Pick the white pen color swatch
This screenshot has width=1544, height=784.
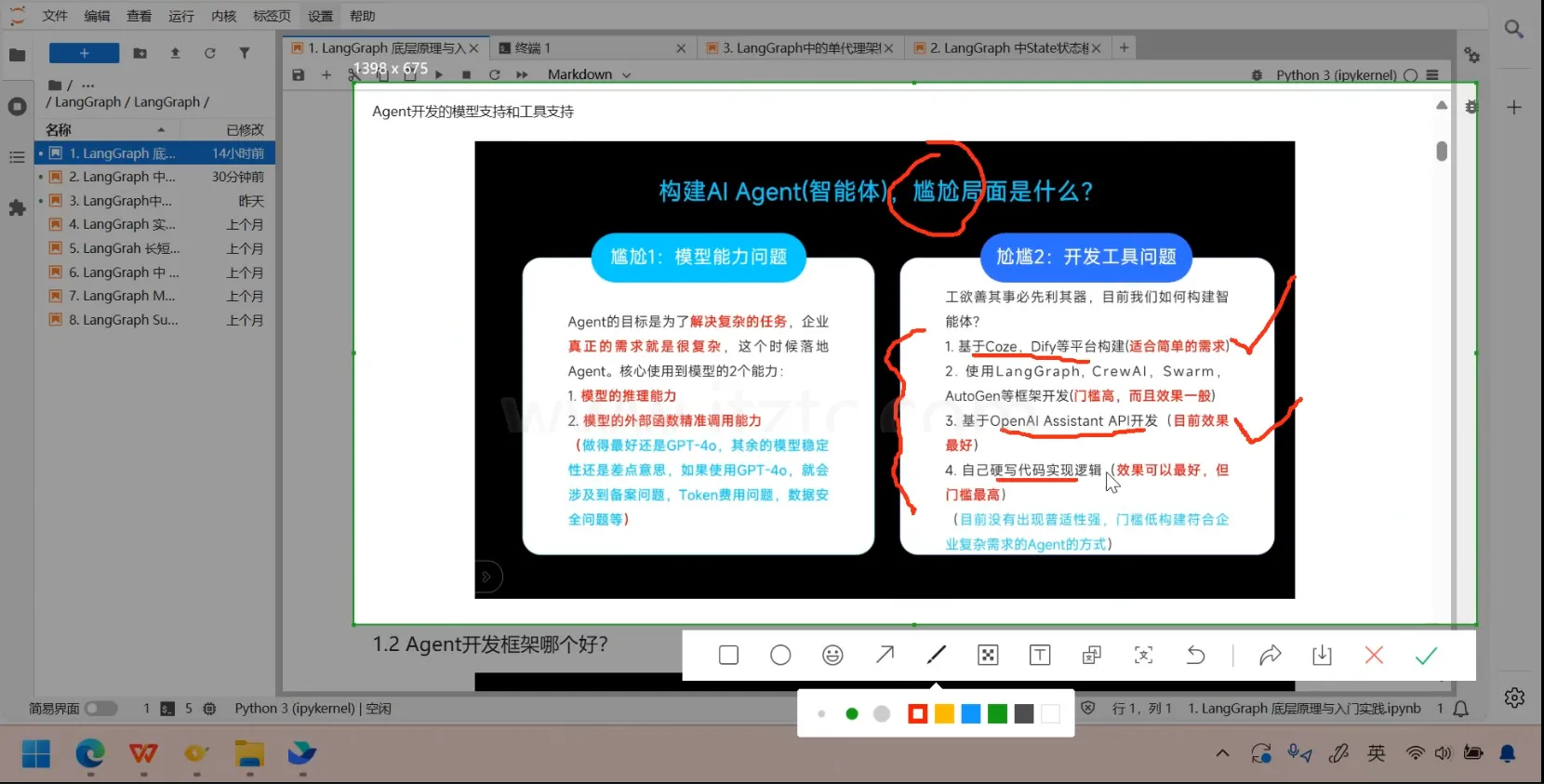1051,713
